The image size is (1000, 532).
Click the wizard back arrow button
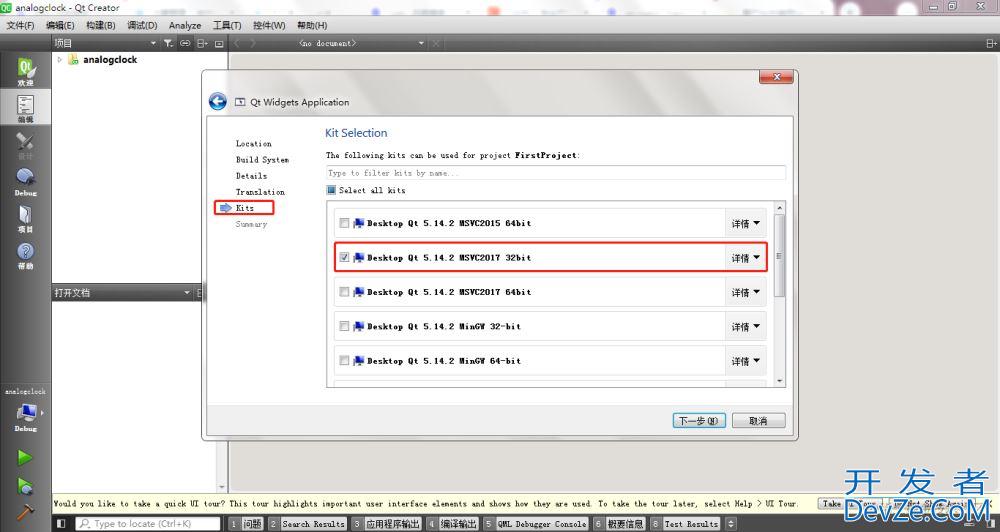coord(217,101)
